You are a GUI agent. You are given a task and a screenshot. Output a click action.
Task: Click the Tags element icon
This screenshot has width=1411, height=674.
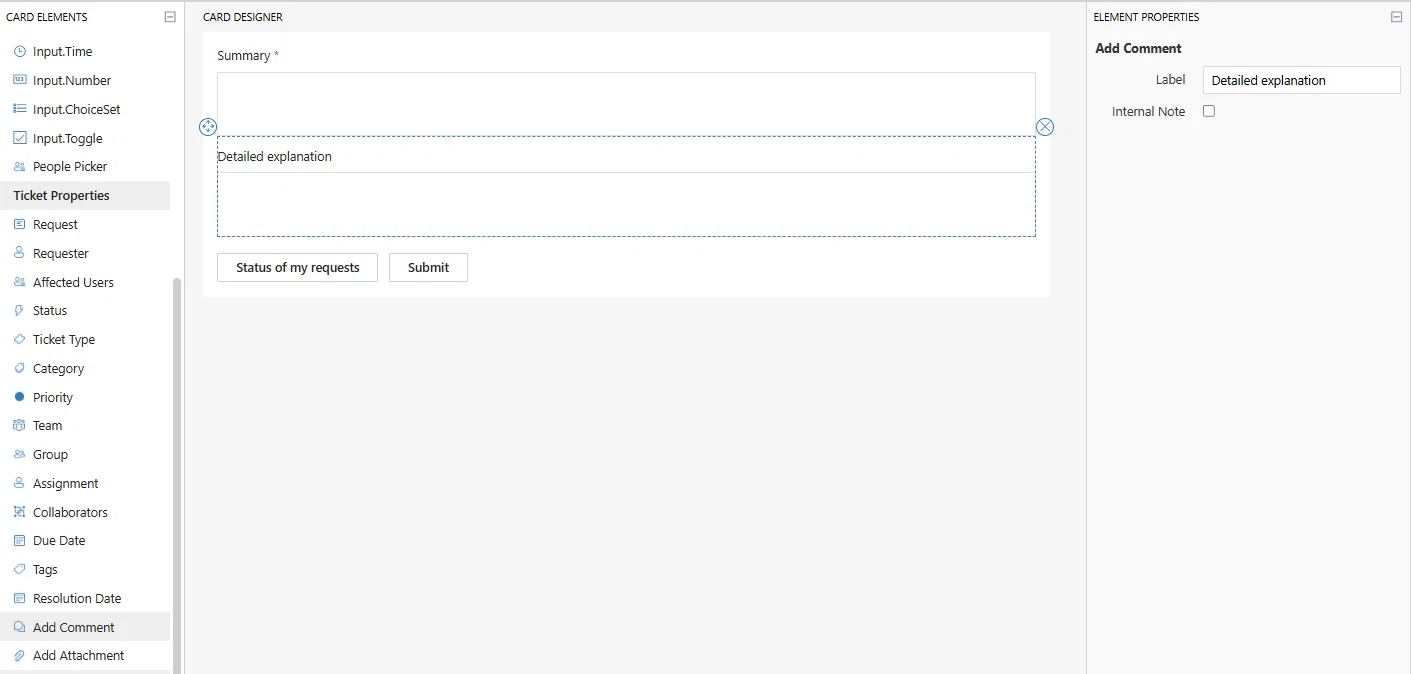[19, 569]
